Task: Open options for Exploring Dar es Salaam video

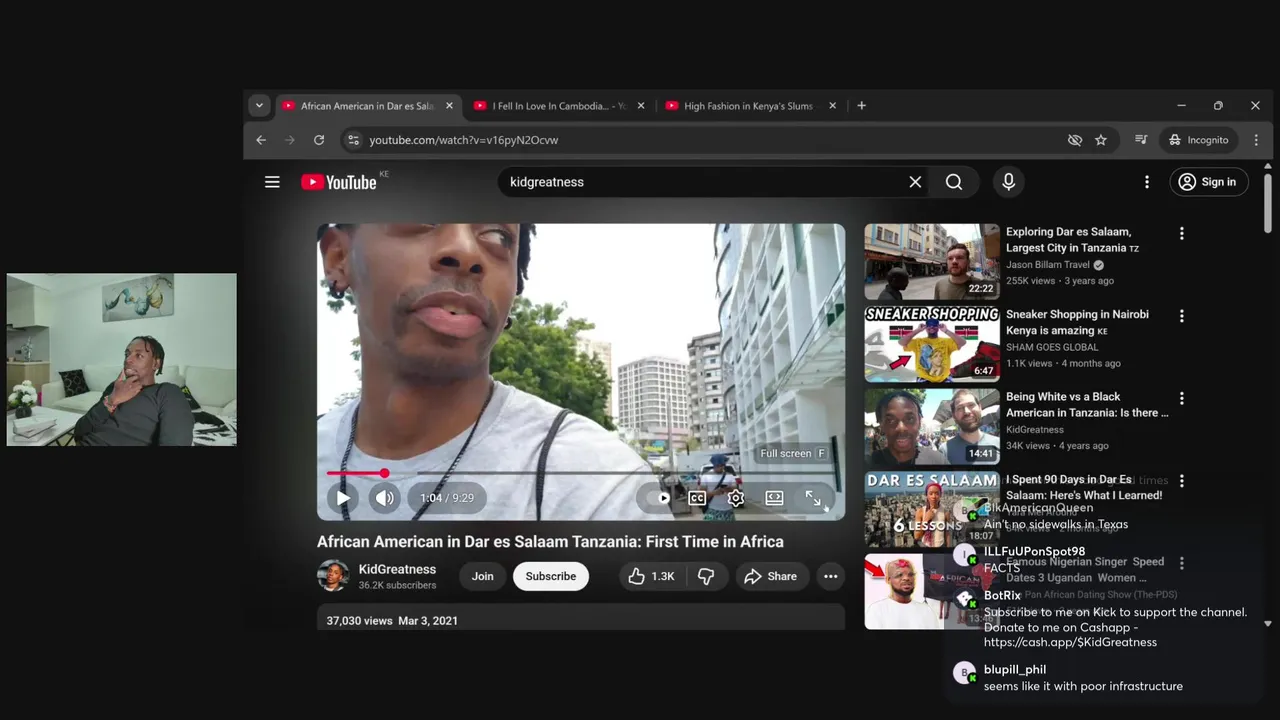Action: click(x=1182, y=233)
